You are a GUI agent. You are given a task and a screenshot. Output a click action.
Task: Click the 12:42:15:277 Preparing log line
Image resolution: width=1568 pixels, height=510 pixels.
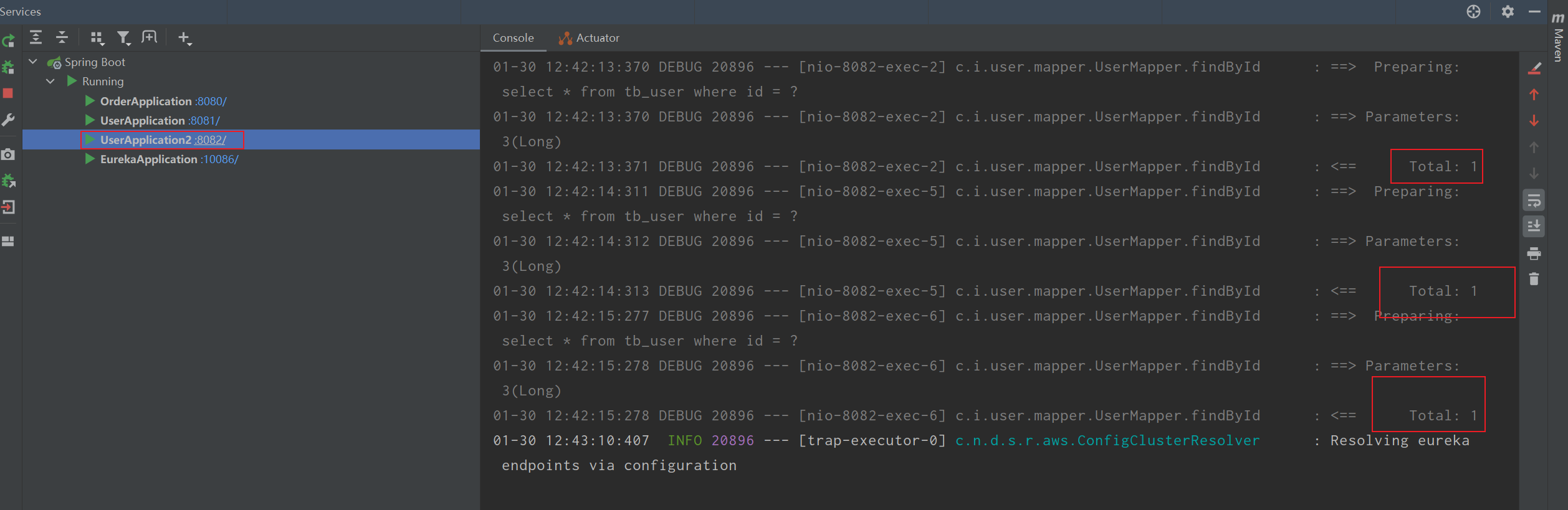point(976,316)
